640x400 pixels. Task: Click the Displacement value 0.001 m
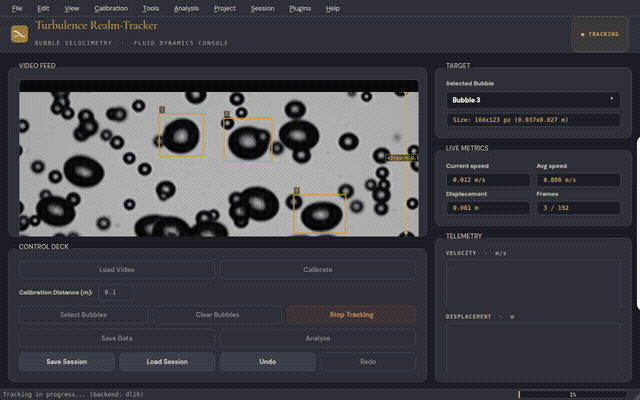(488, 208)
